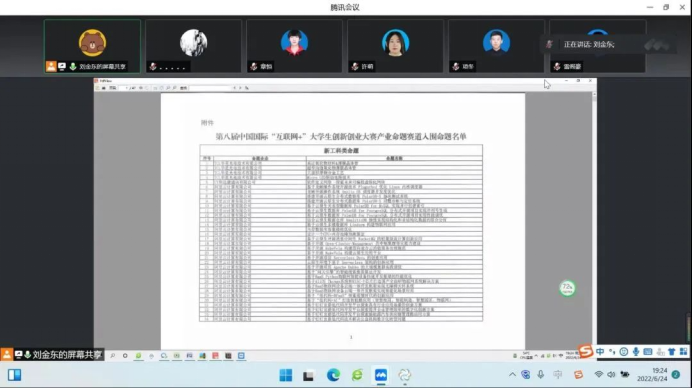Click the next page arrow in PDF toolbar
The width and height of the screenshot is (693, 389).
click(240, 88)
